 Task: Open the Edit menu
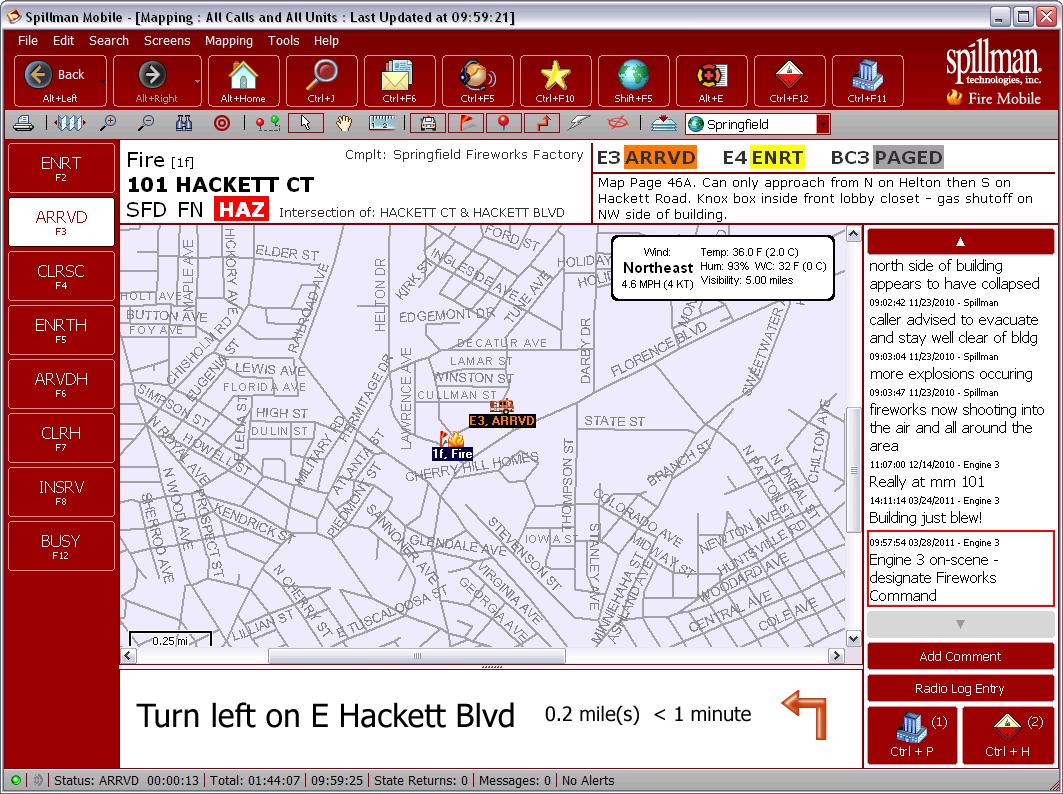tap(63, 41)
